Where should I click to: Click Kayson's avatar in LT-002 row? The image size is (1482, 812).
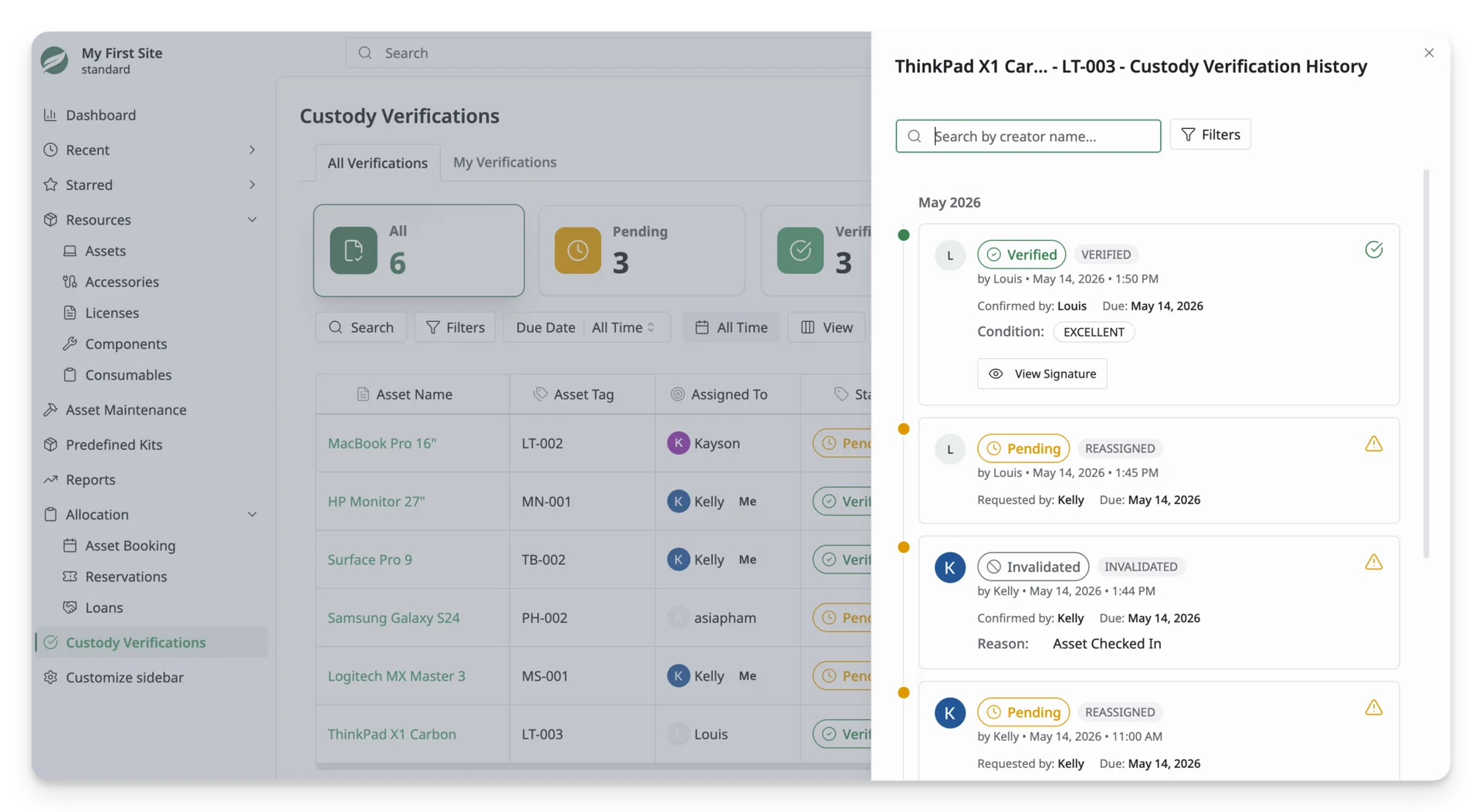click(678, 443)
